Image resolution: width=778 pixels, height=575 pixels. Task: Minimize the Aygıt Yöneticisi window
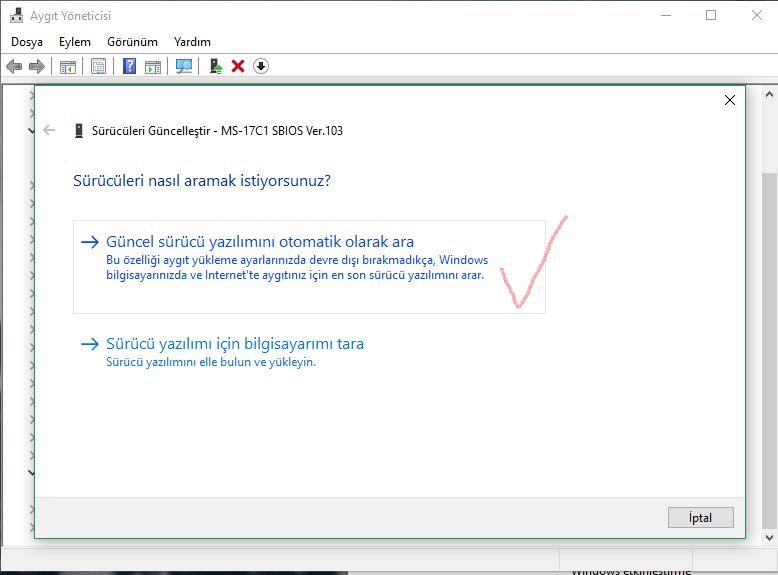pyautogui.click(x=666, y=15)
